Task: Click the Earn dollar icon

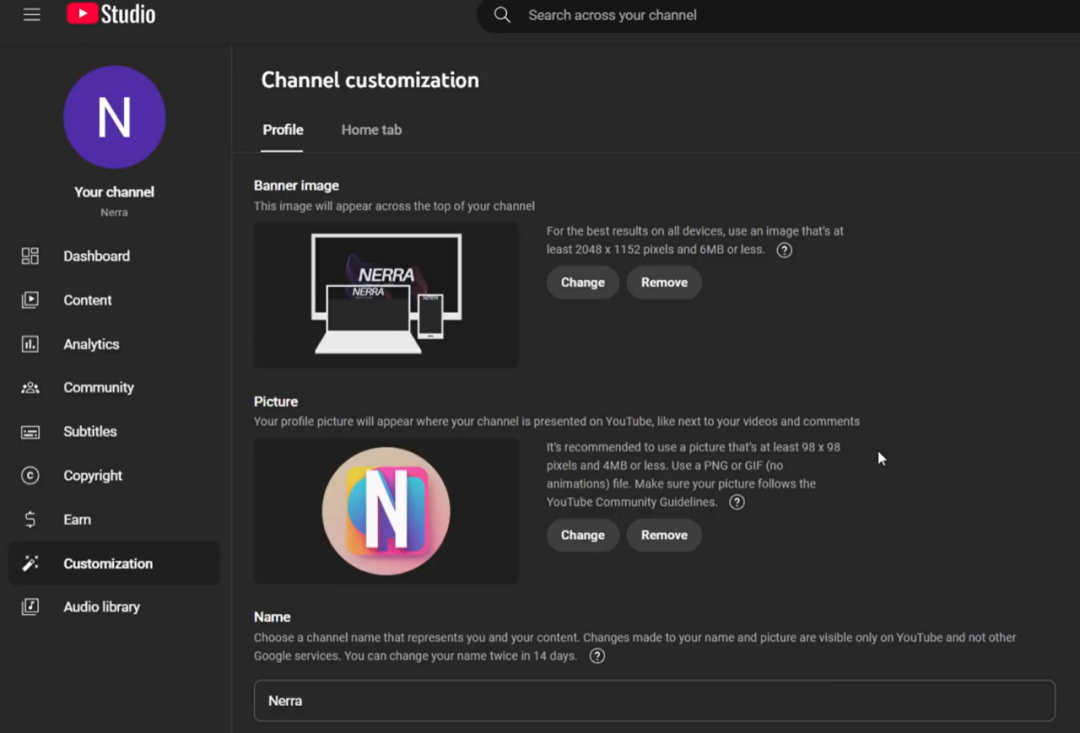Action: click(x=30, y=519)
